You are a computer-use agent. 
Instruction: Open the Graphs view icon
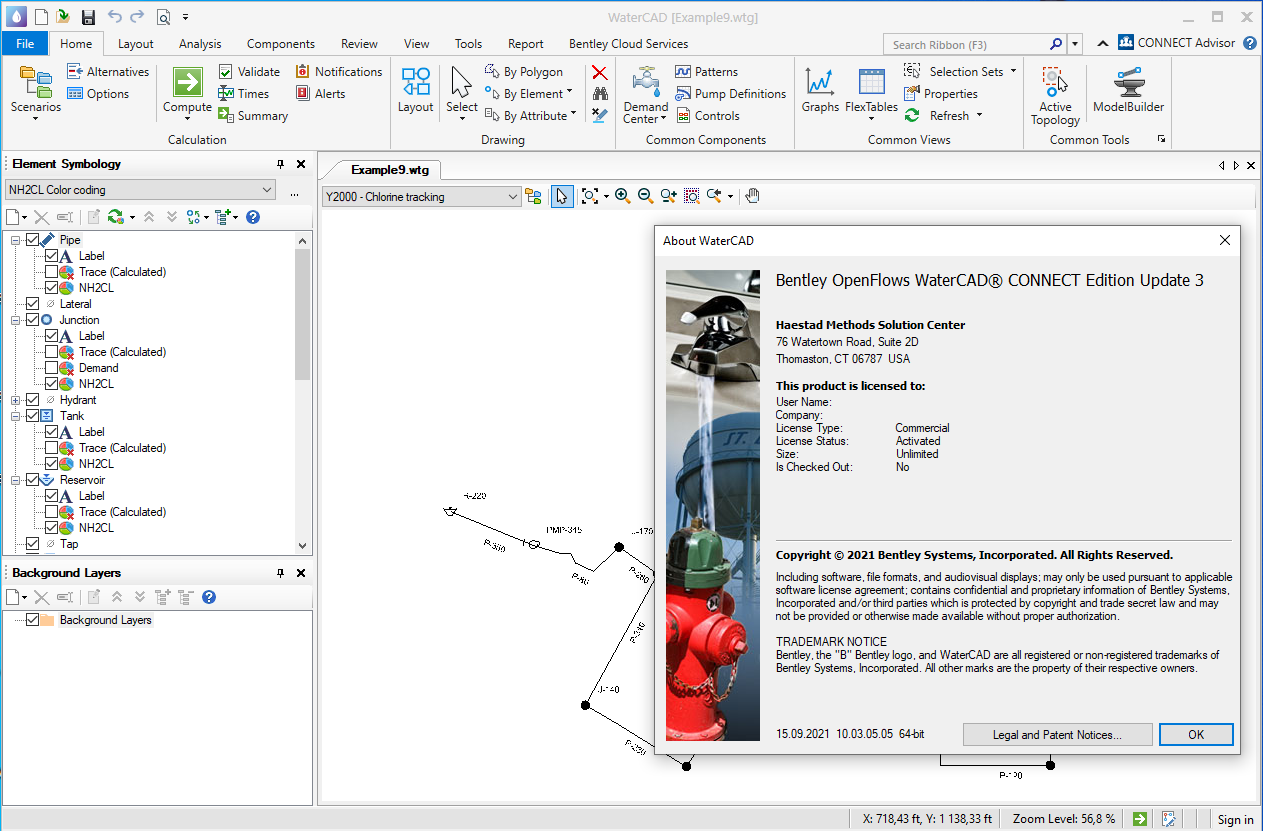[820, 82]
